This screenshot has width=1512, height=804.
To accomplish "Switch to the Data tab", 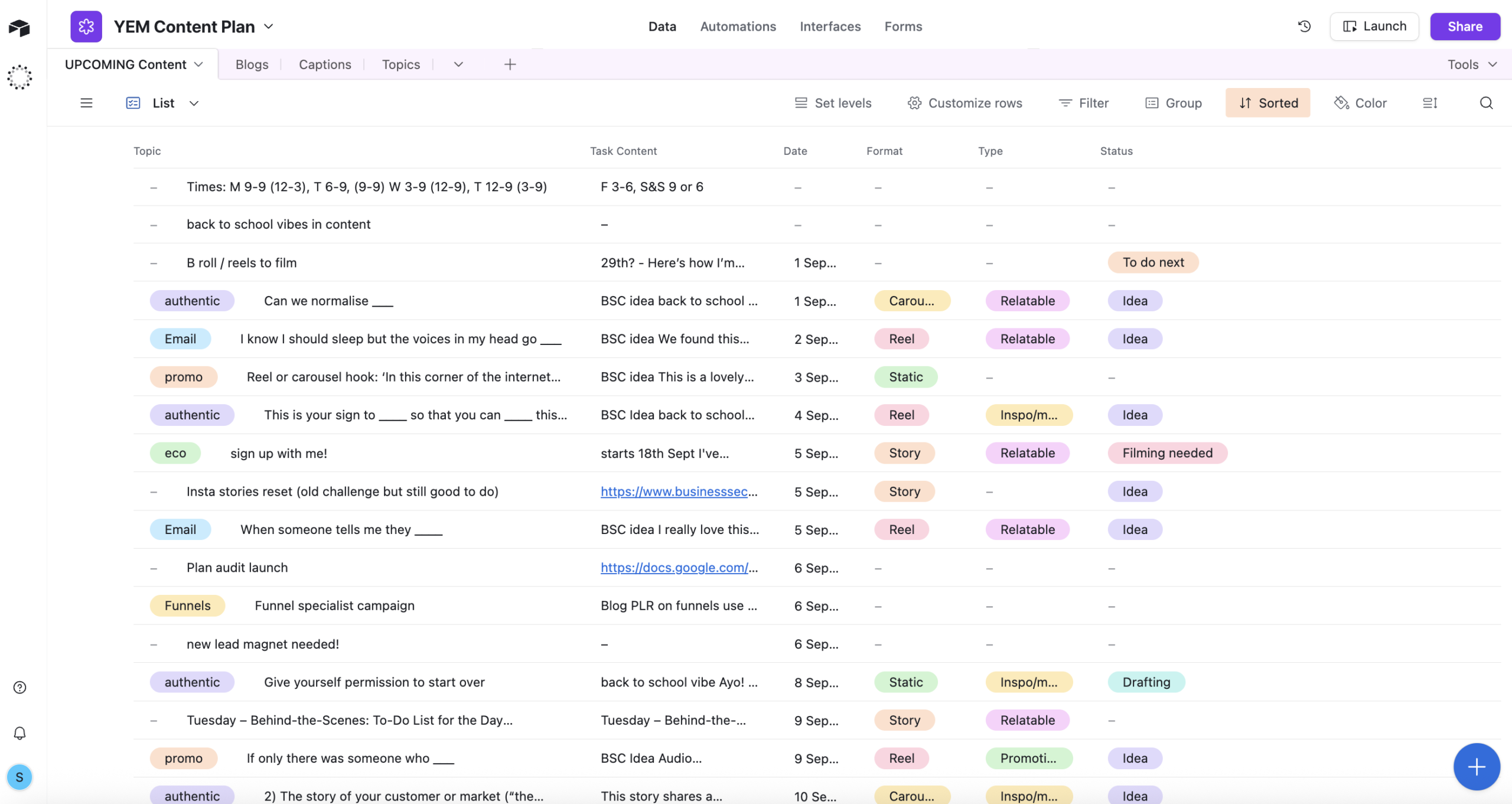I will 662,27.
